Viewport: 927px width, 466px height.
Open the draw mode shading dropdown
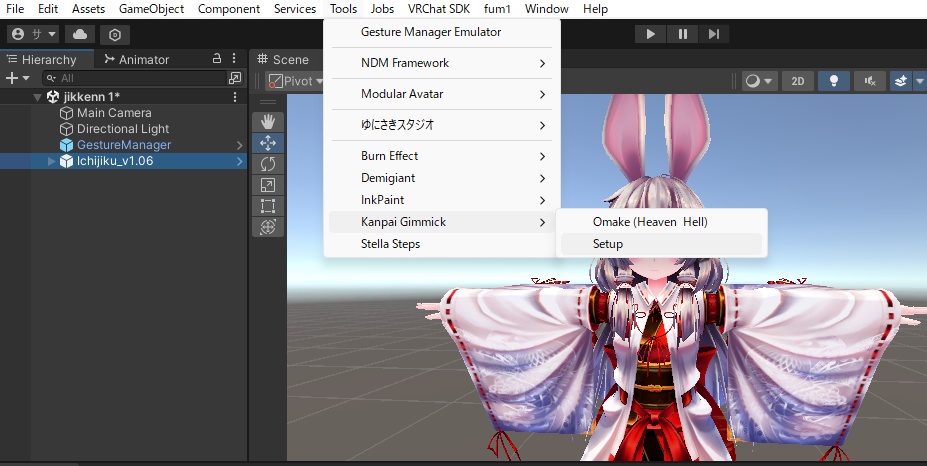tap(759, 81)
